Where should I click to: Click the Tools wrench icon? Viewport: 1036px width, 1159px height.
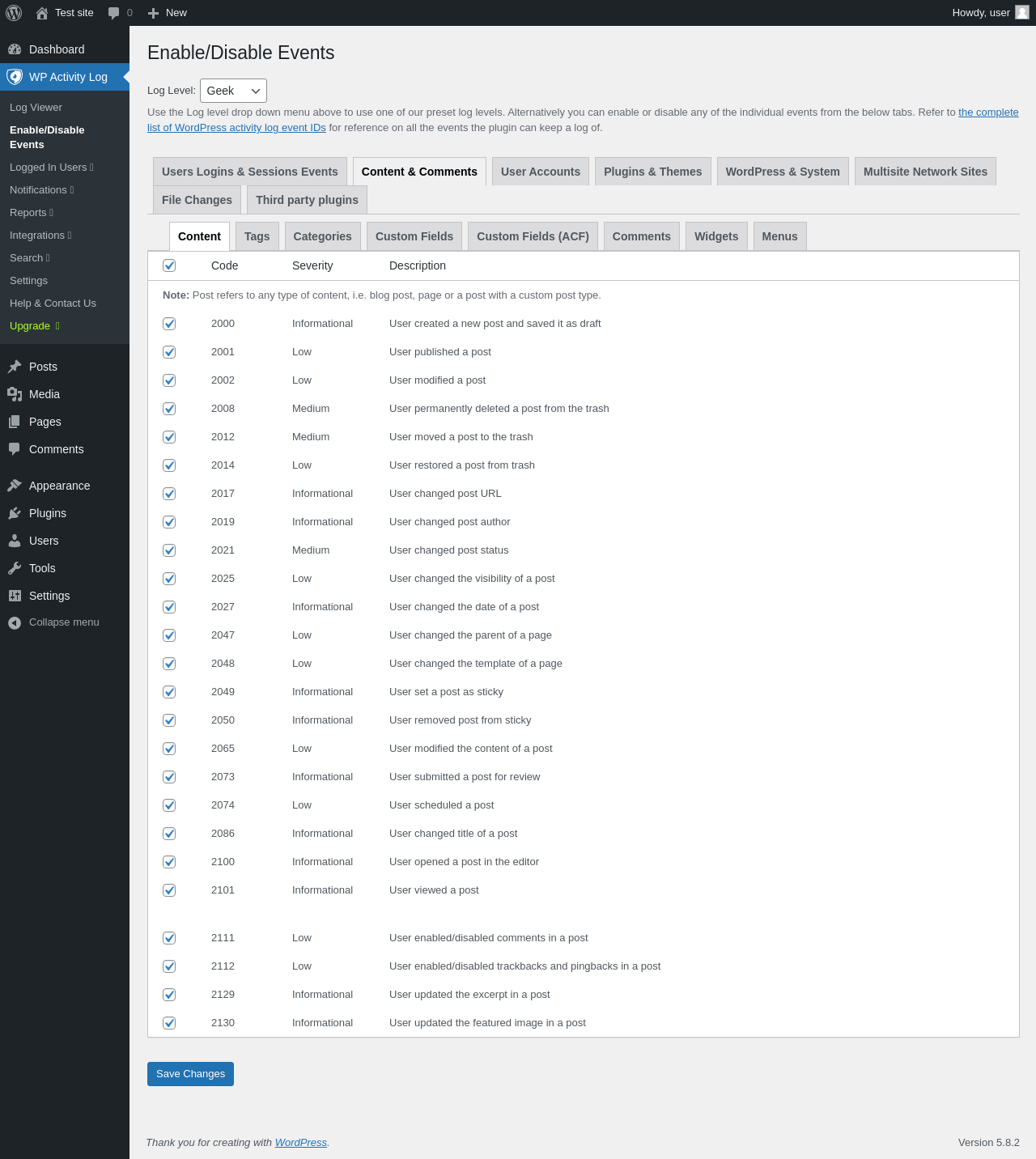click(x=15, y=568)
